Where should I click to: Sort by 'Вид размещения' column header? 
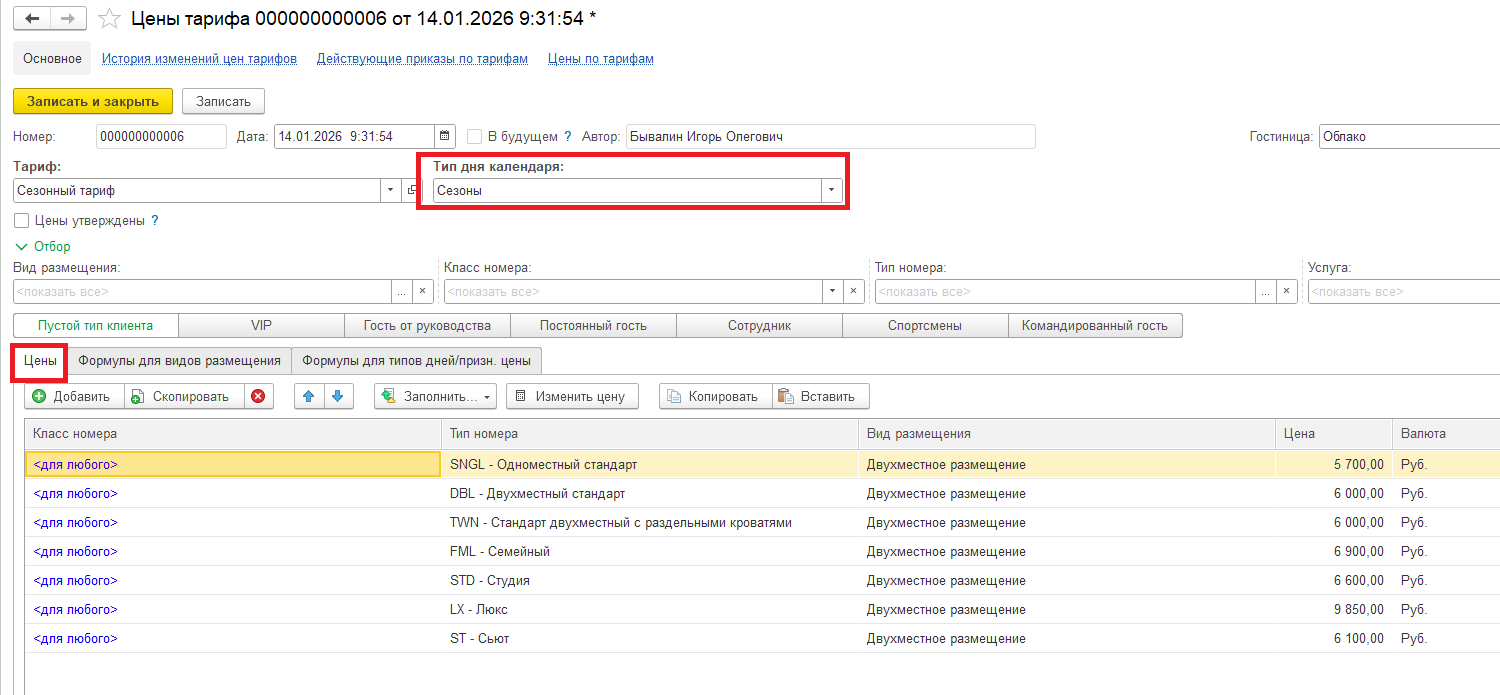(x=1067, y=434)
